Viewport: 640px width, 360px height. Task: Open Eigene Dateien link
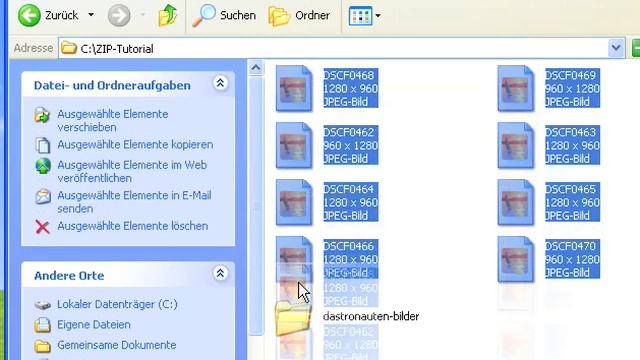coord(94,324)
